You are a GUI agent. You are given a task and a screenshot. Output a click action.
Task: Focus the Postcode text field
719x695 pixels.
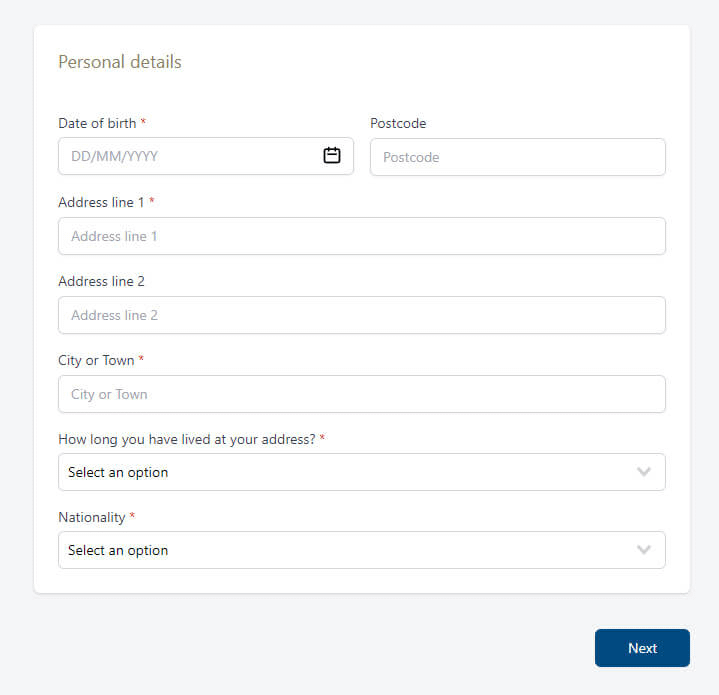[x=517, y=157]
